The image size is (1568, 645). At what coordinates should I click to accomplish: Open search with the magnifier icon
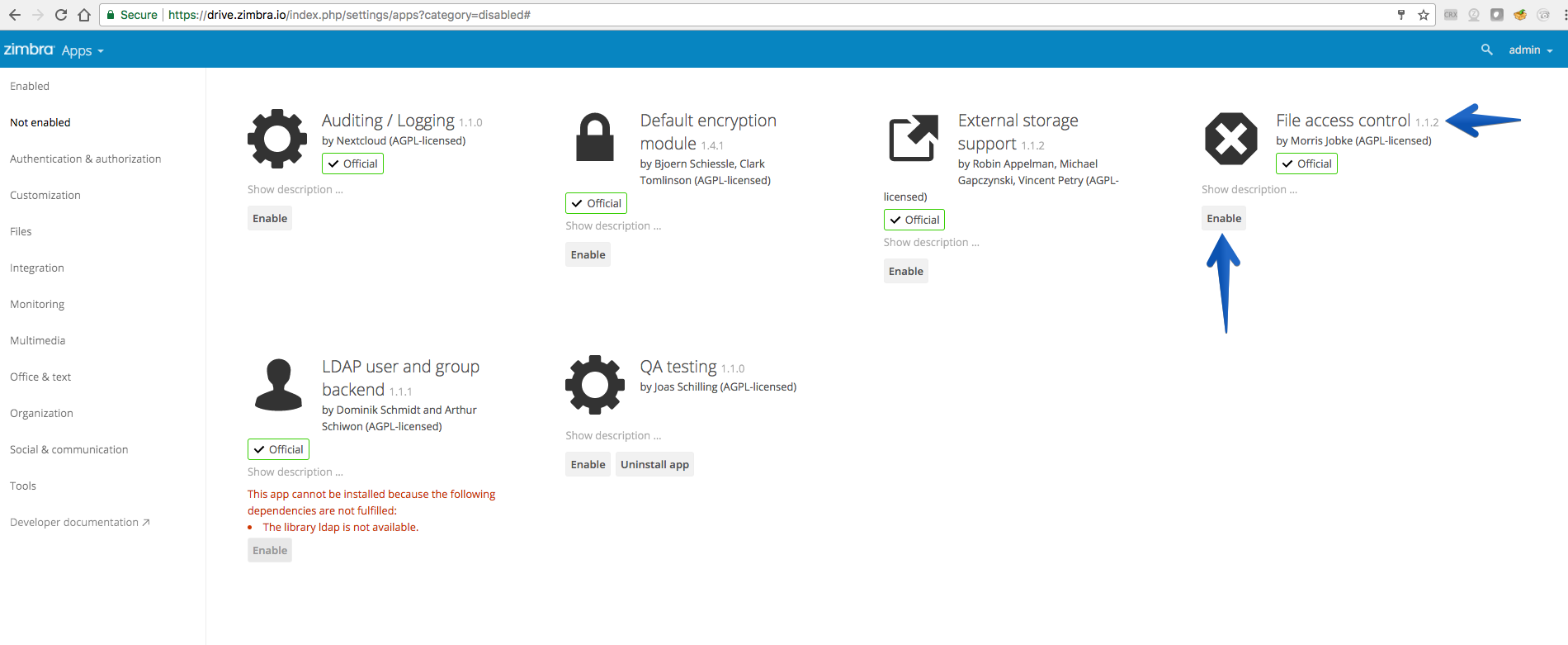coord(1487,50)
